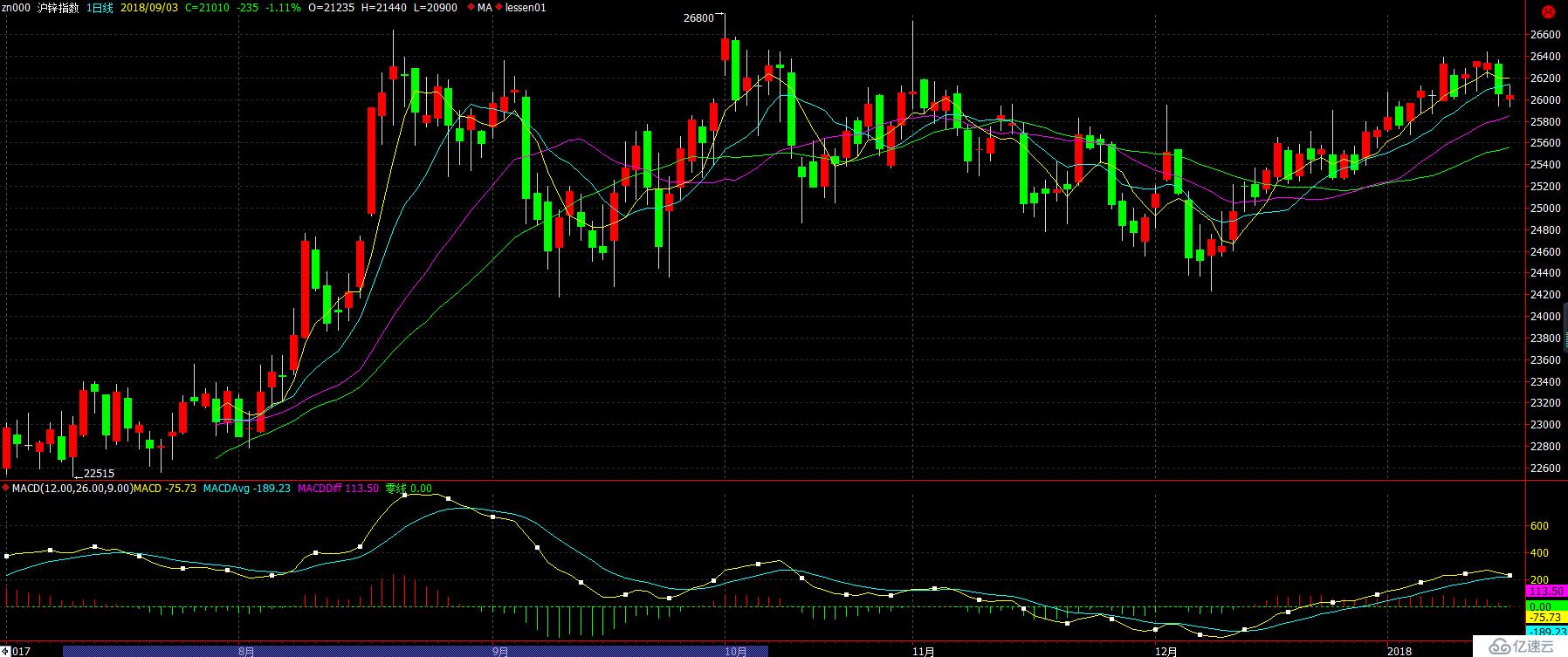Click the 26600 price axis label

[x=1545, y=35]
